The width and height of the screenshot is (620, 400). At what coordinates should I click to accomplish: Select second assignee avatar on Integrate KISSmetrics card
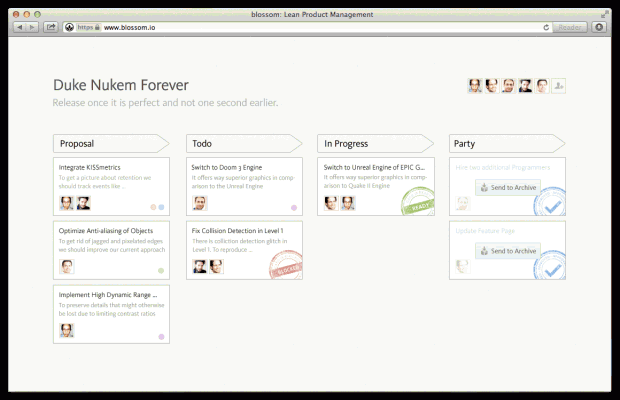(83, 203)
